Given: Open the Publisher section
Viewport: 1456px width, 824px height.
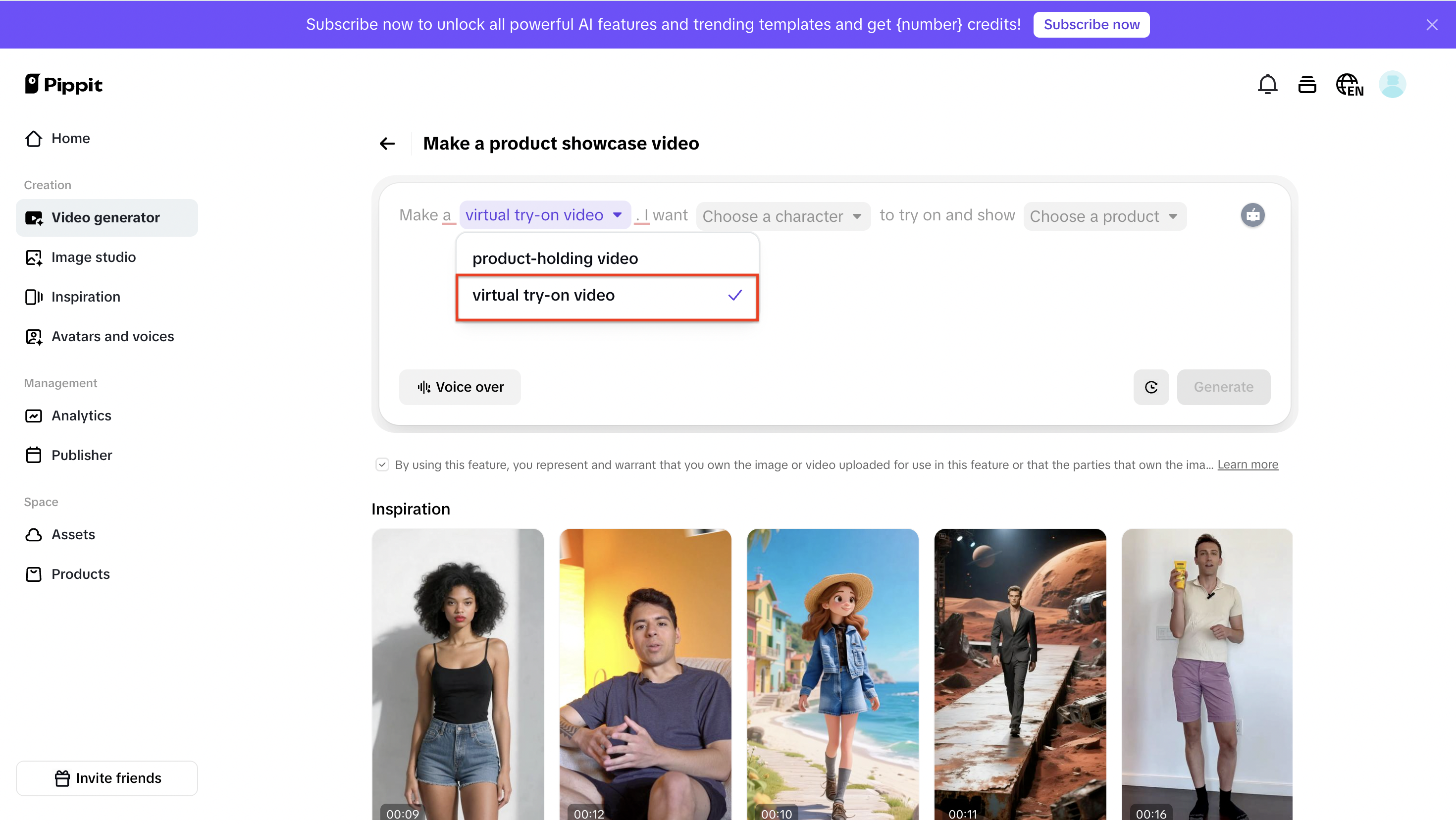Looking at the screenshot, I should point(82,455).
